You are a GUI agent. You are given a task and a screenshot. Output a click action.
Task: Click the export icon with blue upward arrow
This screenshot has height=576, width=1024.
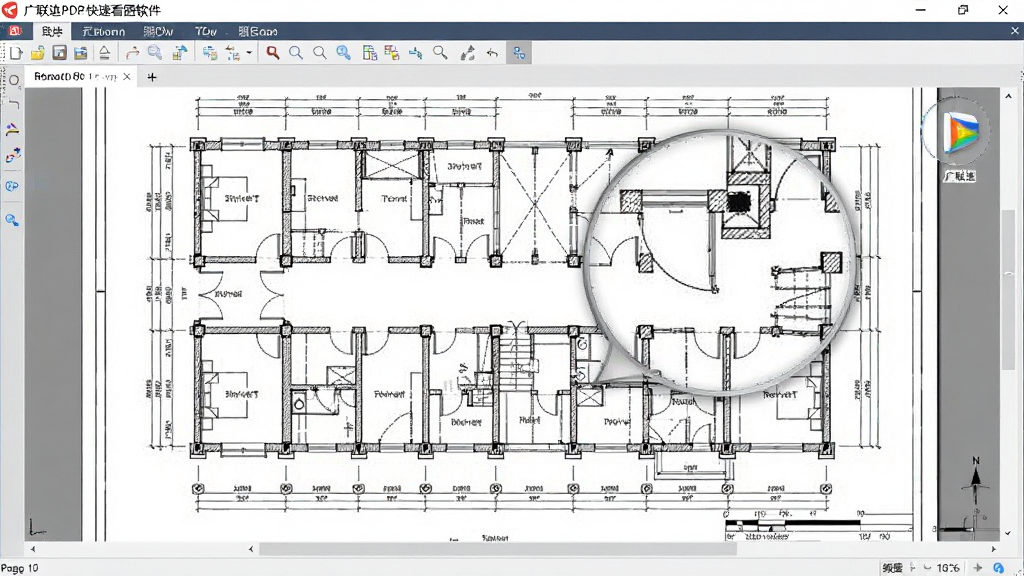pyautogui.click(x=180, y=53)
